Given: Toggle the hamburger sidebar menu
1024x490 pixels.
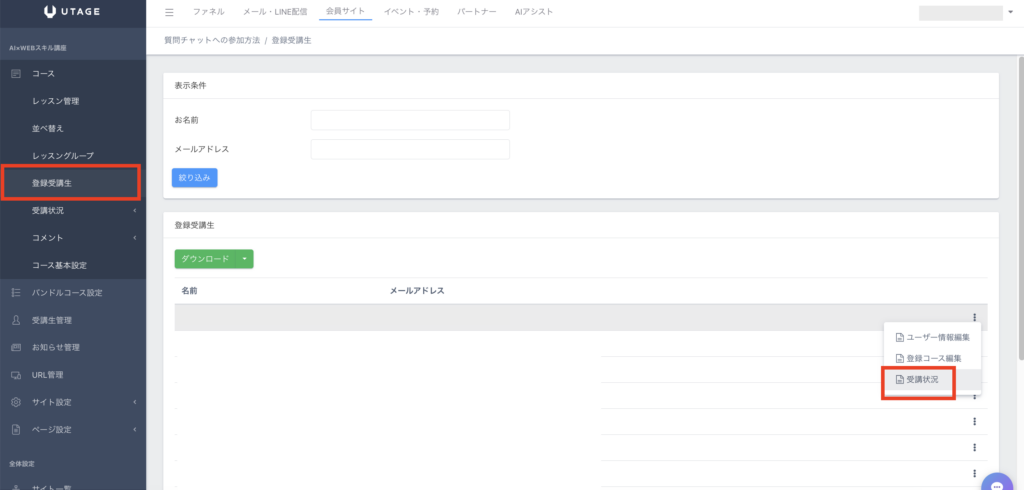Looking at the screenshot, I should [169, 12].
